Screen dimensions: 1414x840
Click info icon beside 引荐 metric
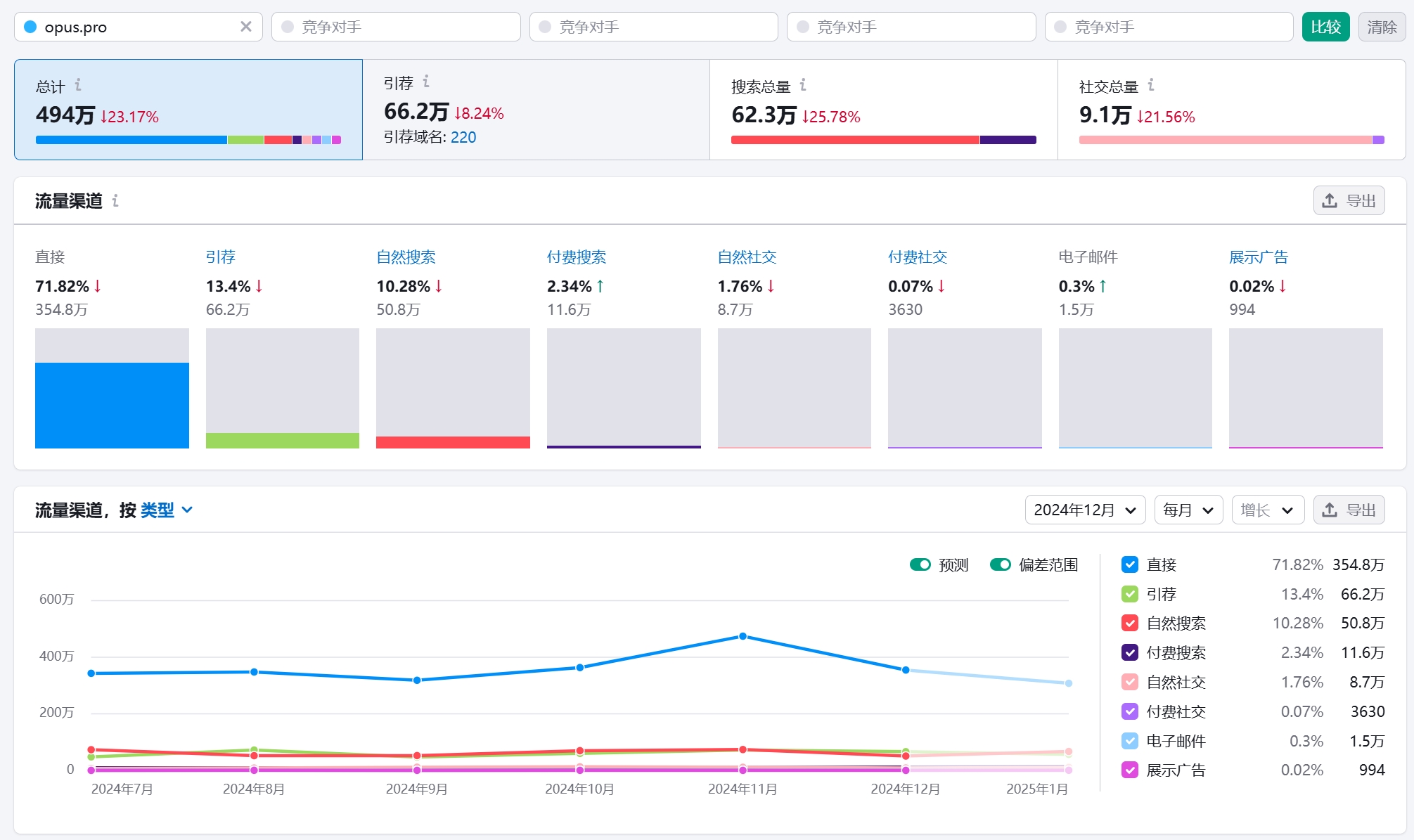pyautogui.click(x=426, y=82)
